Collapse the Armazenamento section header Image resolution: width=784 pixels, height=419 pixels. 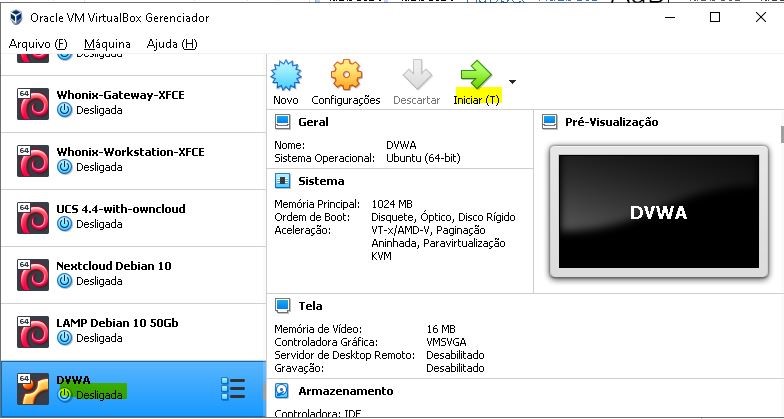tap(345, 391)
